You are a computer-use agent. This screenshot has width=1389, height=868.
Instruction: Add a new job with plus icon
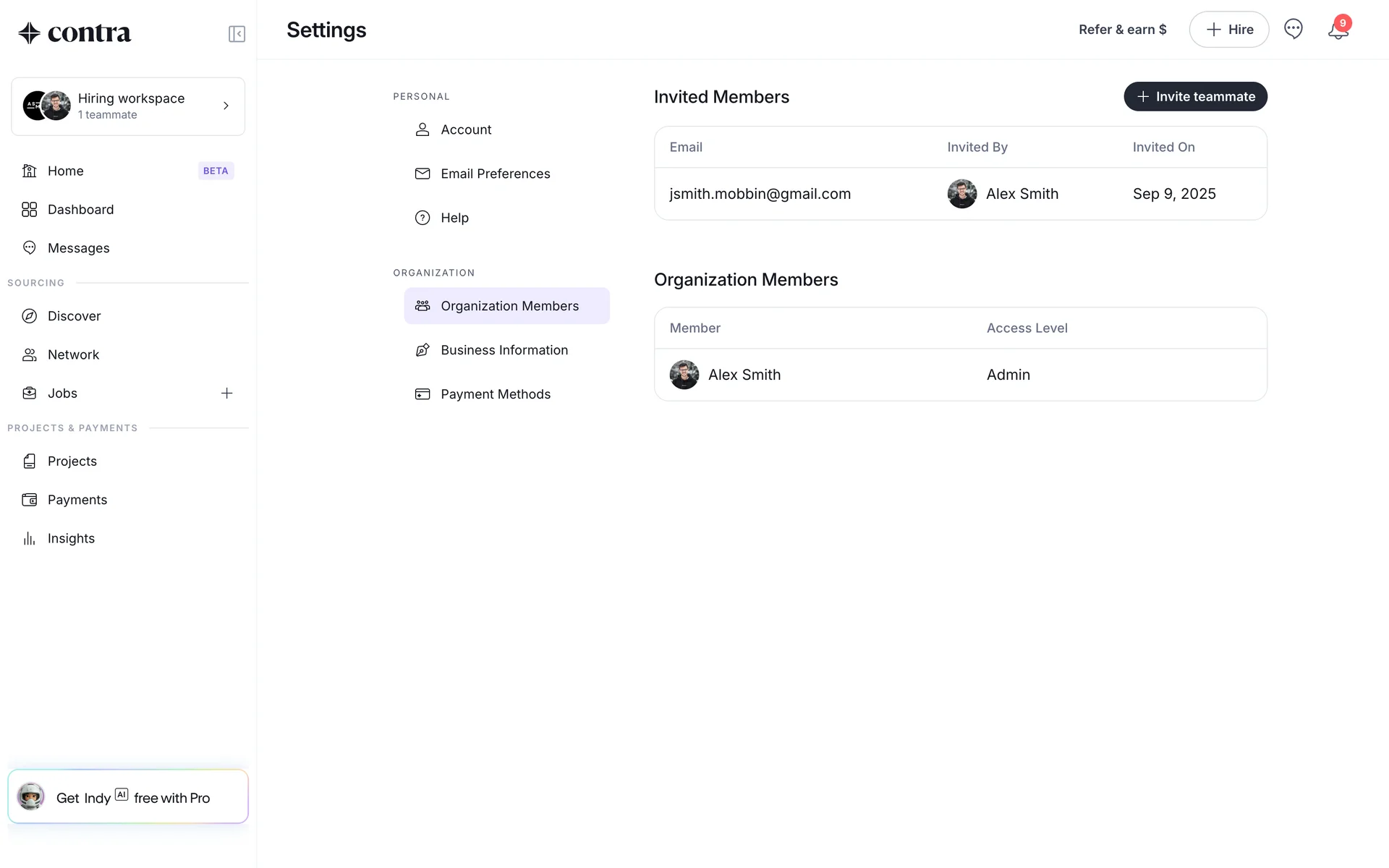coord(226,393)
